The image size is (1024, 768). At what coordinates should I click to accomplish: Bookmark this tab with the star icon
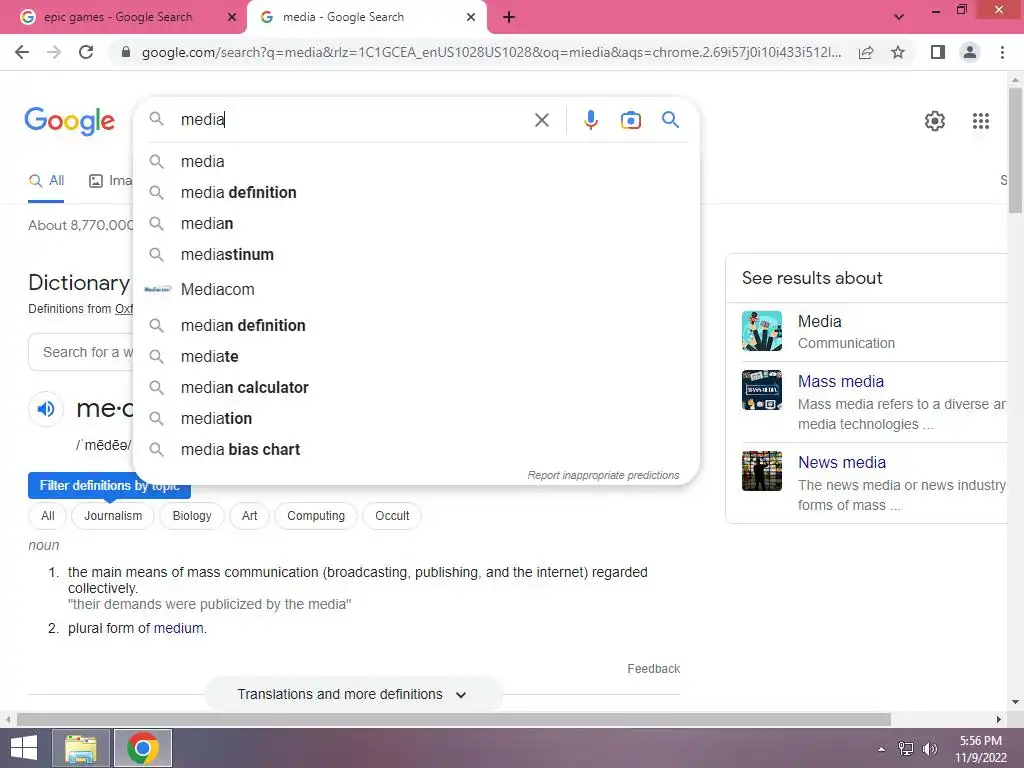coord(898,52)
